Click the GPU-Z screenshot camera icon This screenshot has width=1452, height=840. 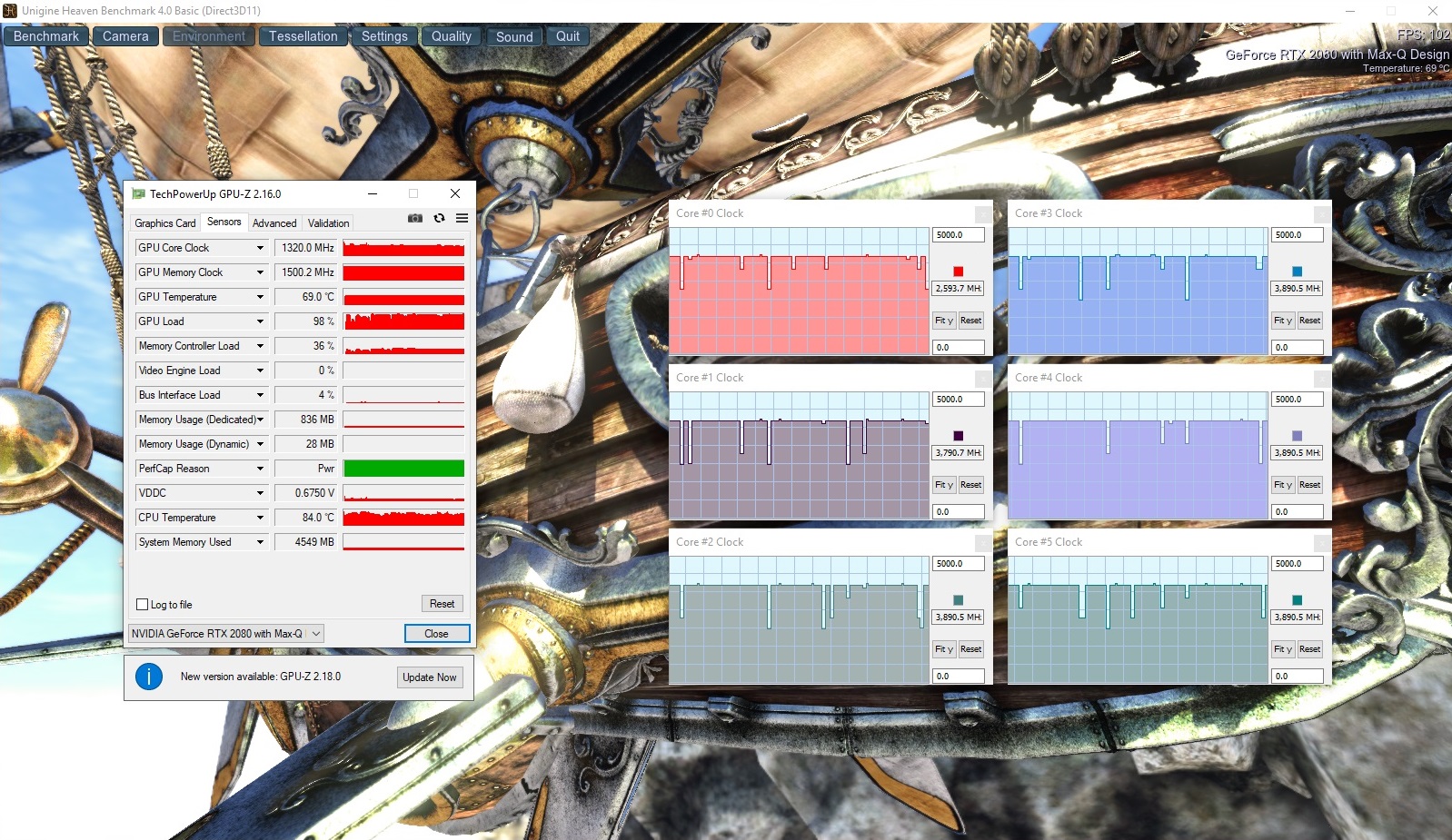414,219
